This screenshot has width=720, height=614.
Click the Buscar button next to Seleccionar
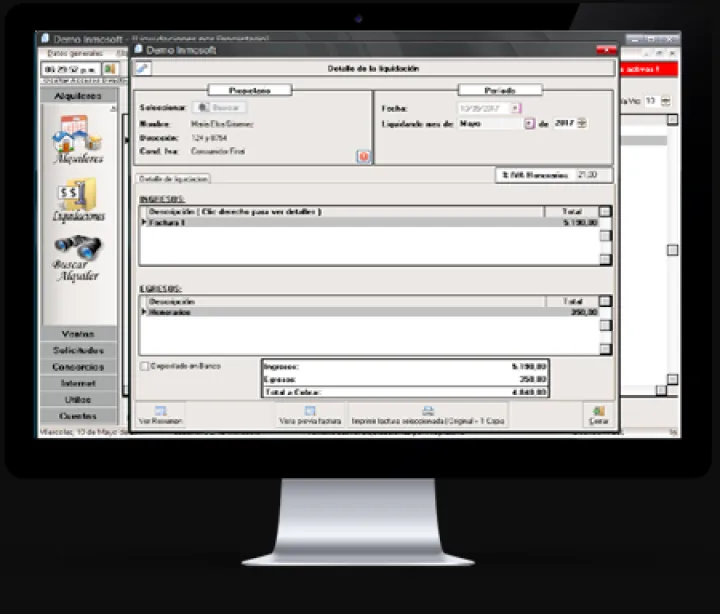coord(220,107)
